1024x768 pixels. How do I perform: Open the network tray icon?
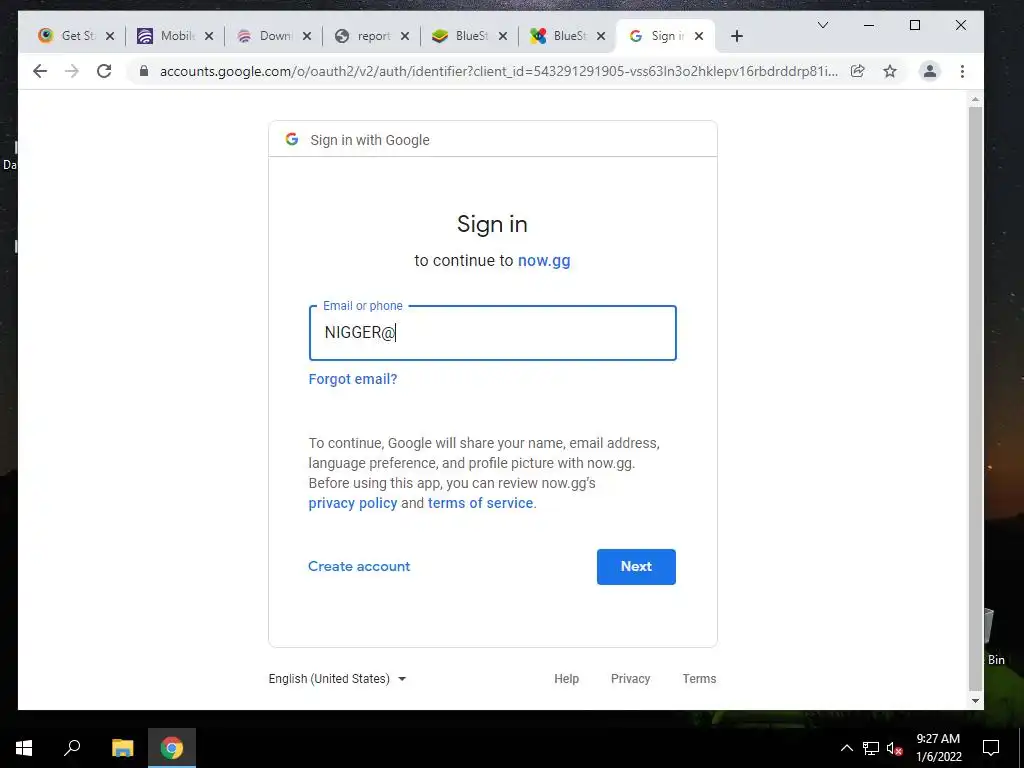871,748
